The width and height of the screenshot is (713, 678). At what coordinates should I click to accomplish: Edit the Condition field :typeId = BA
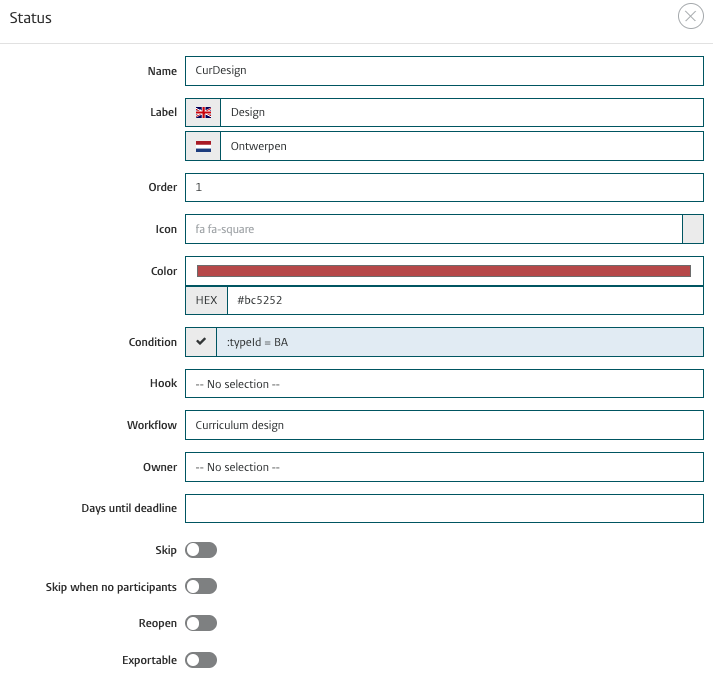click(460, 342)
